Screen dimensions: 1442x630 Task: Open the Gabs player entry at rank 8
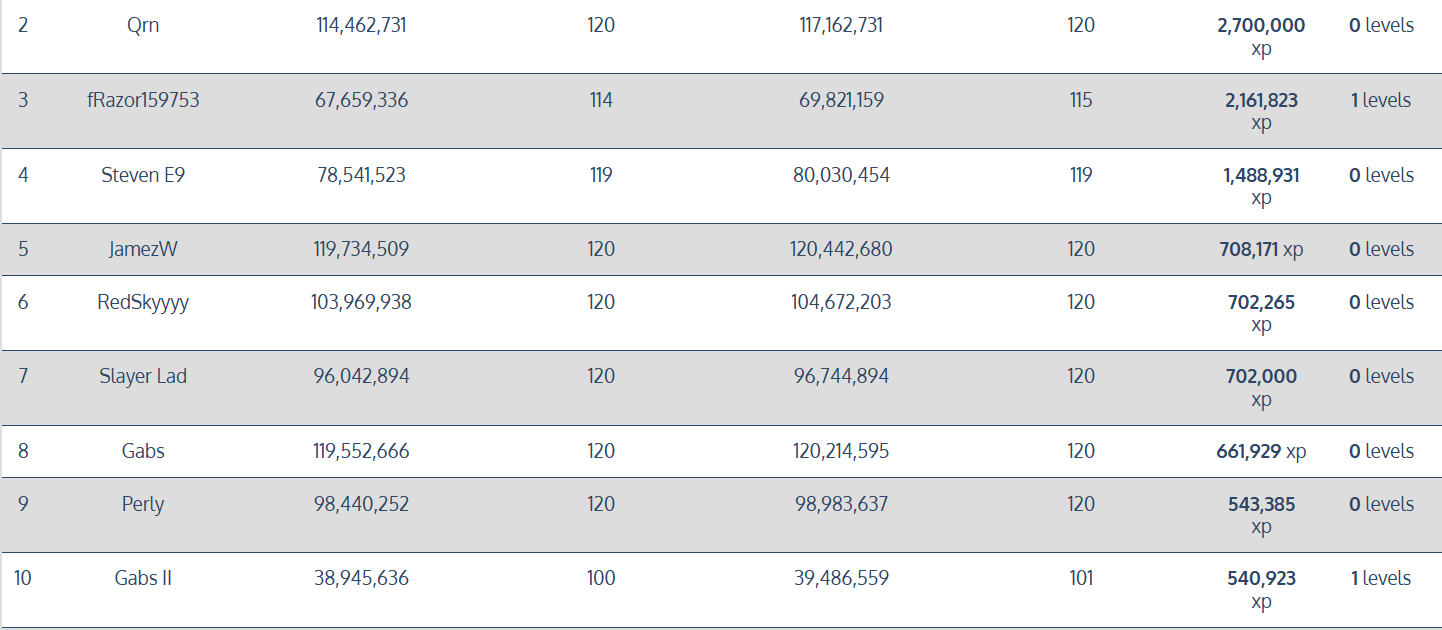(x=143, y=451)
